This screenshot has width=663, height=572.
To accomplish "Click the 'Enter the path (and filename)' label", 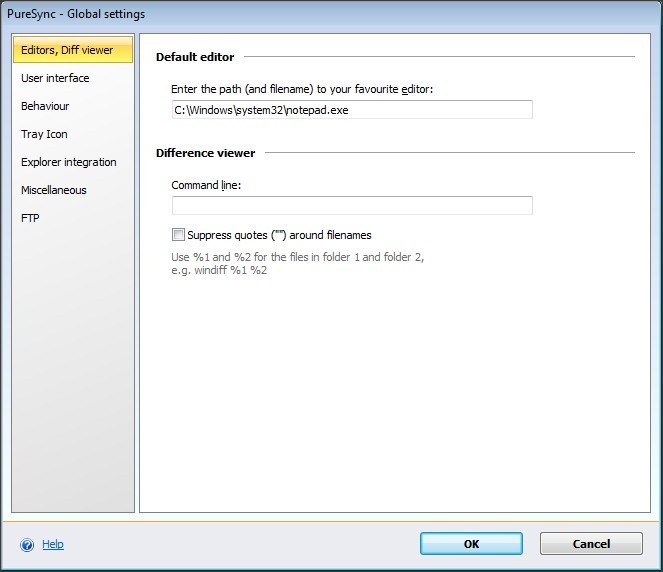I will (302, 89).
